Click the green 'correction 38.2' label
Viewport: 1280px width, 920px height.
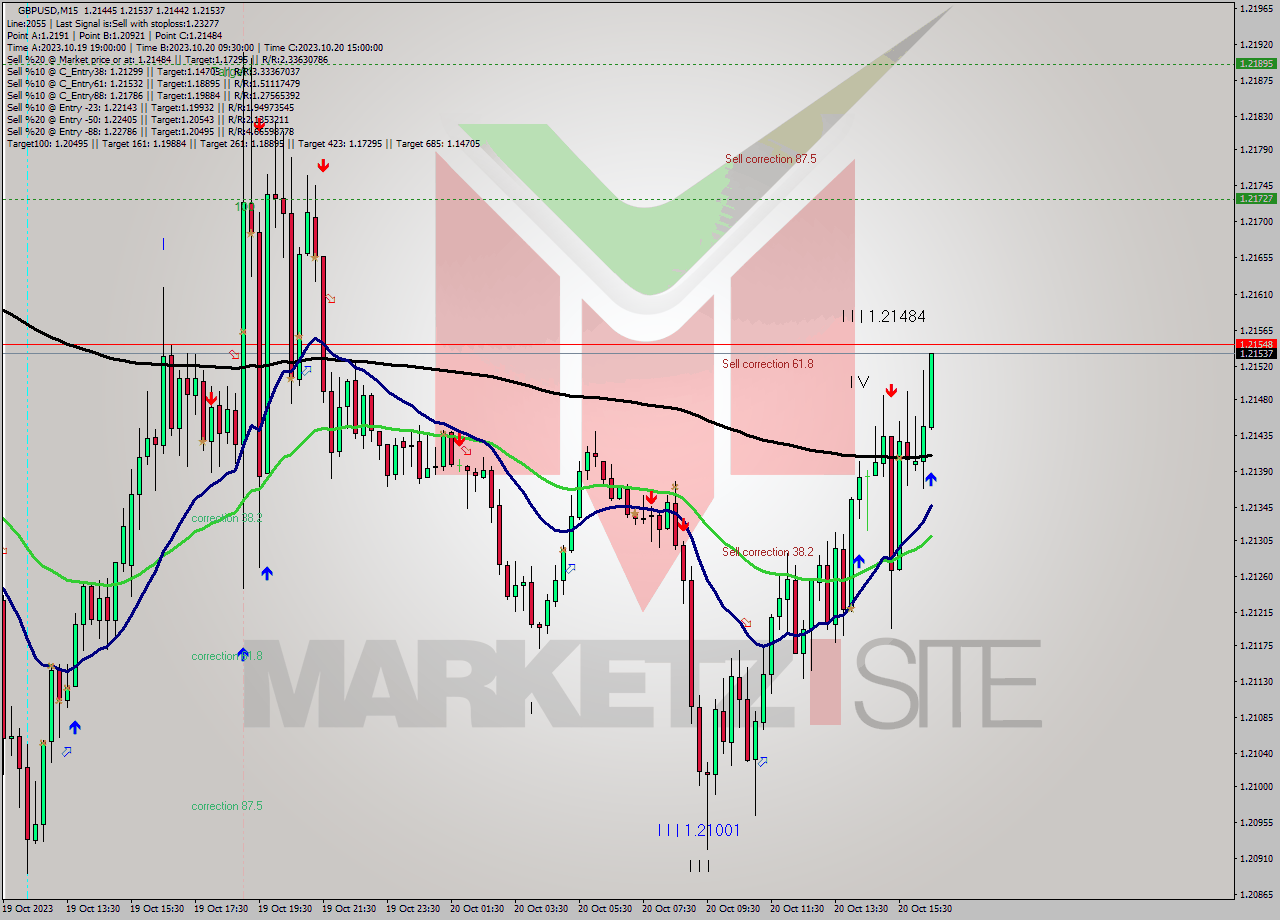click(227, 518)
